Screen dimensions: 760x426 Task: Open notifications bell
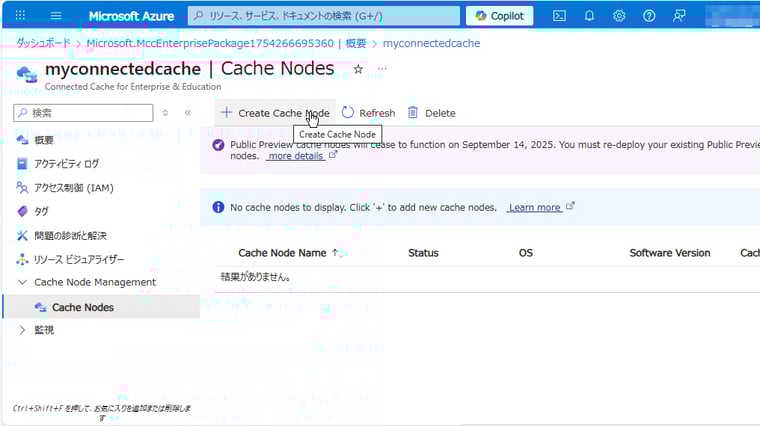coord(589,16)
